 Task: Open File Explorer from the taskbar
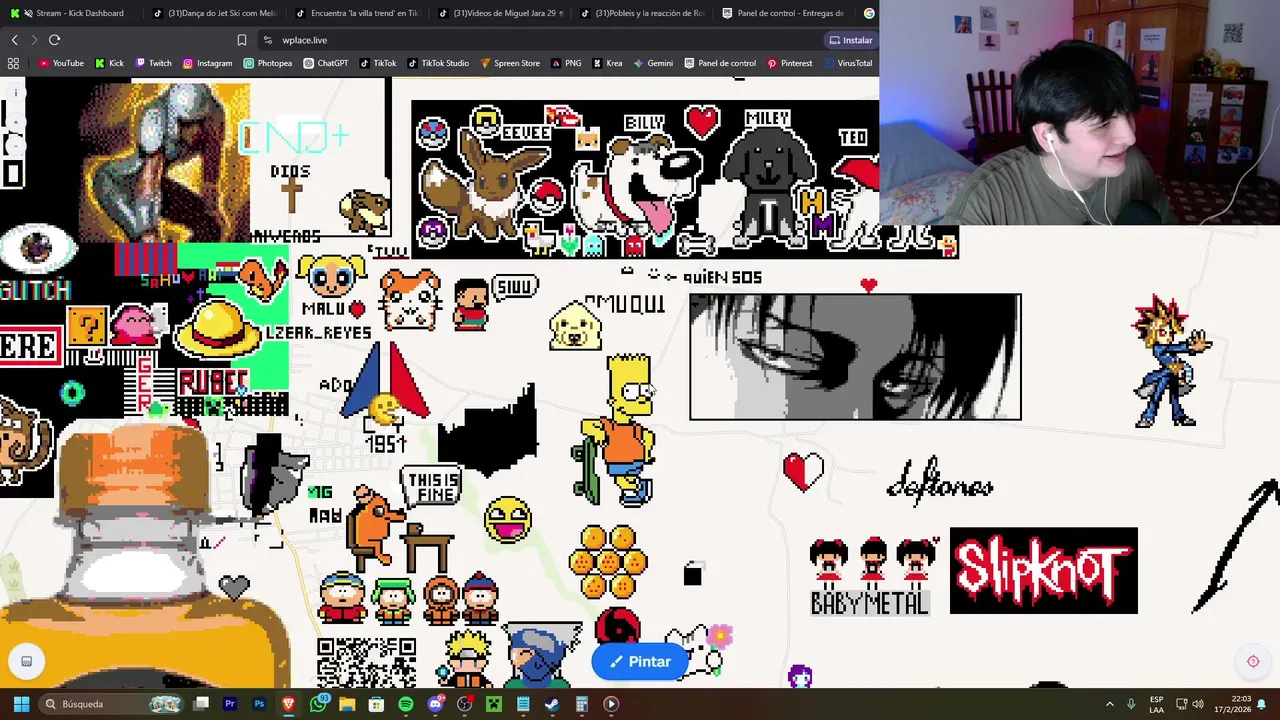pyautogui.click(x=347, y=704)
